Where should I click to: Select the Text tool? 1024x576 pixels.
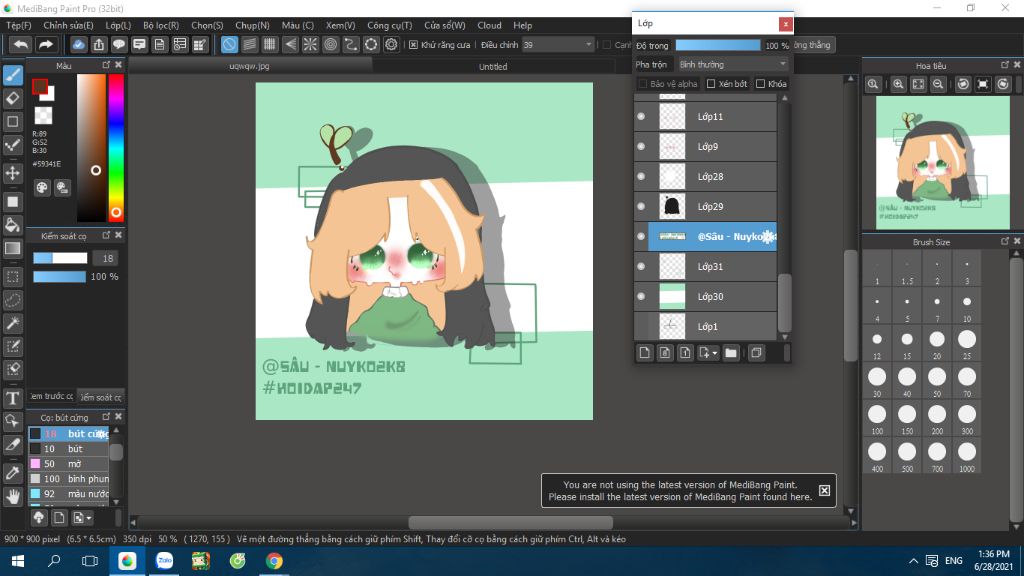click(13, 398)
